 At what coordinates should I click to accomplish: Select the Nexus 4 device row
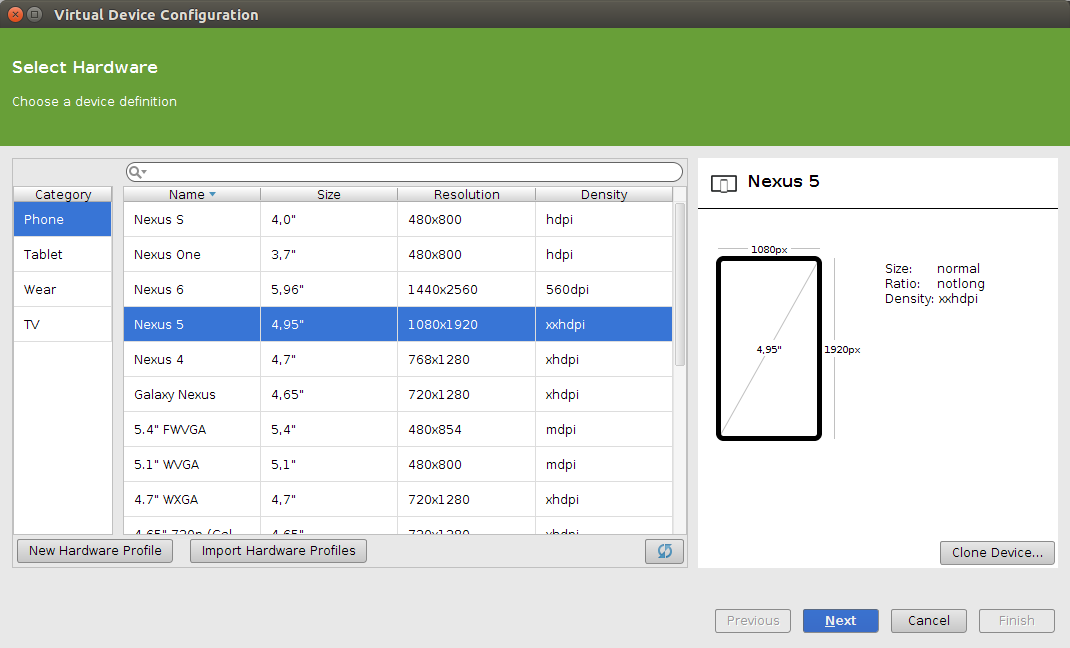pos(398,359)
